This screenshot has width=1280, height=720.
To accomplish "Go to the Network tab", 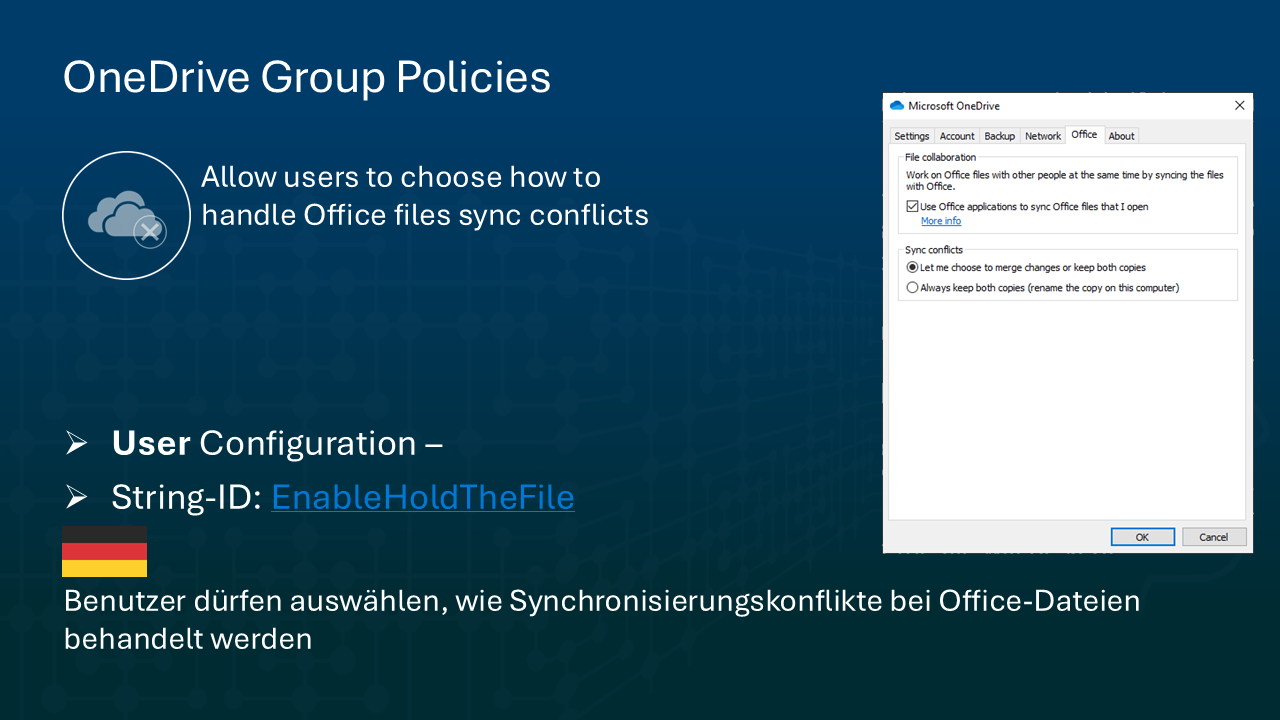I will pyautogui.click(x=1043, y=136).
